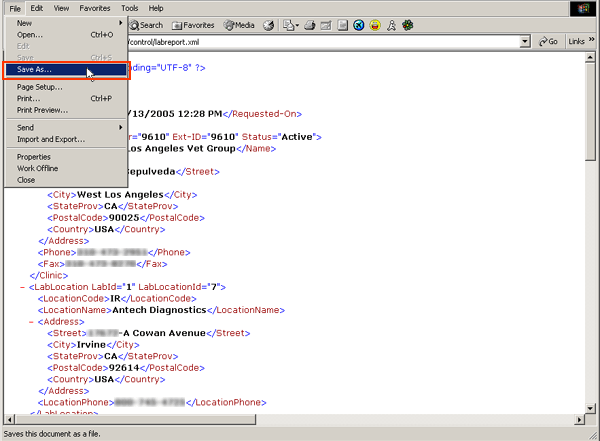600x441 pixels.
Task: Choose Open... from the File menu
Action: [x=67, y=35]
